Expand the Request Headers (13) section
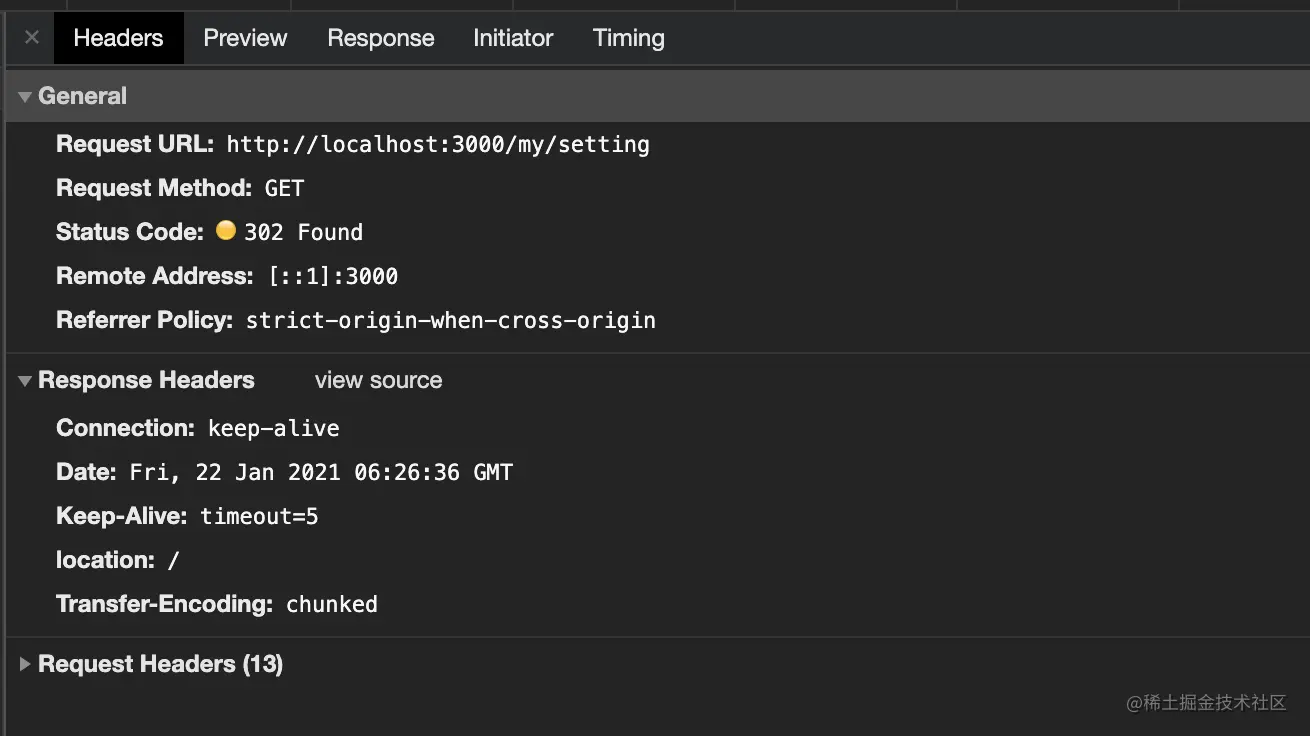1310x736 pixels. pyautogui.click(x=25, y=664)
